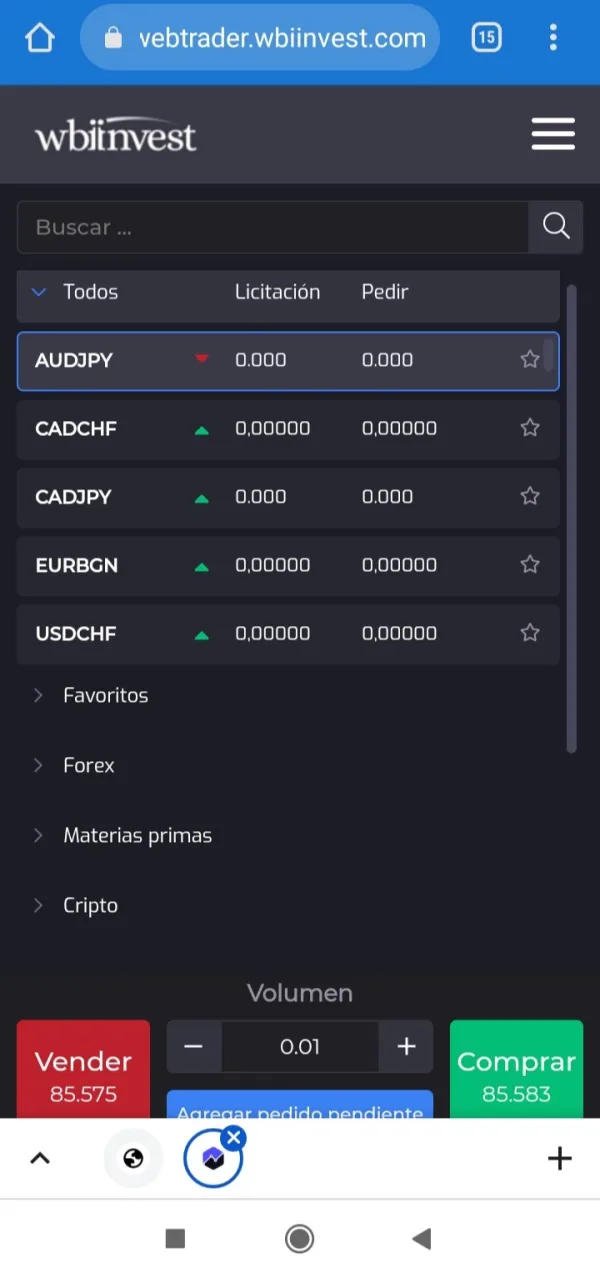600x1278 pixels.
Task: Close the pinned tab bubble
Action: pyautogui.click(x=233, y=1137)
